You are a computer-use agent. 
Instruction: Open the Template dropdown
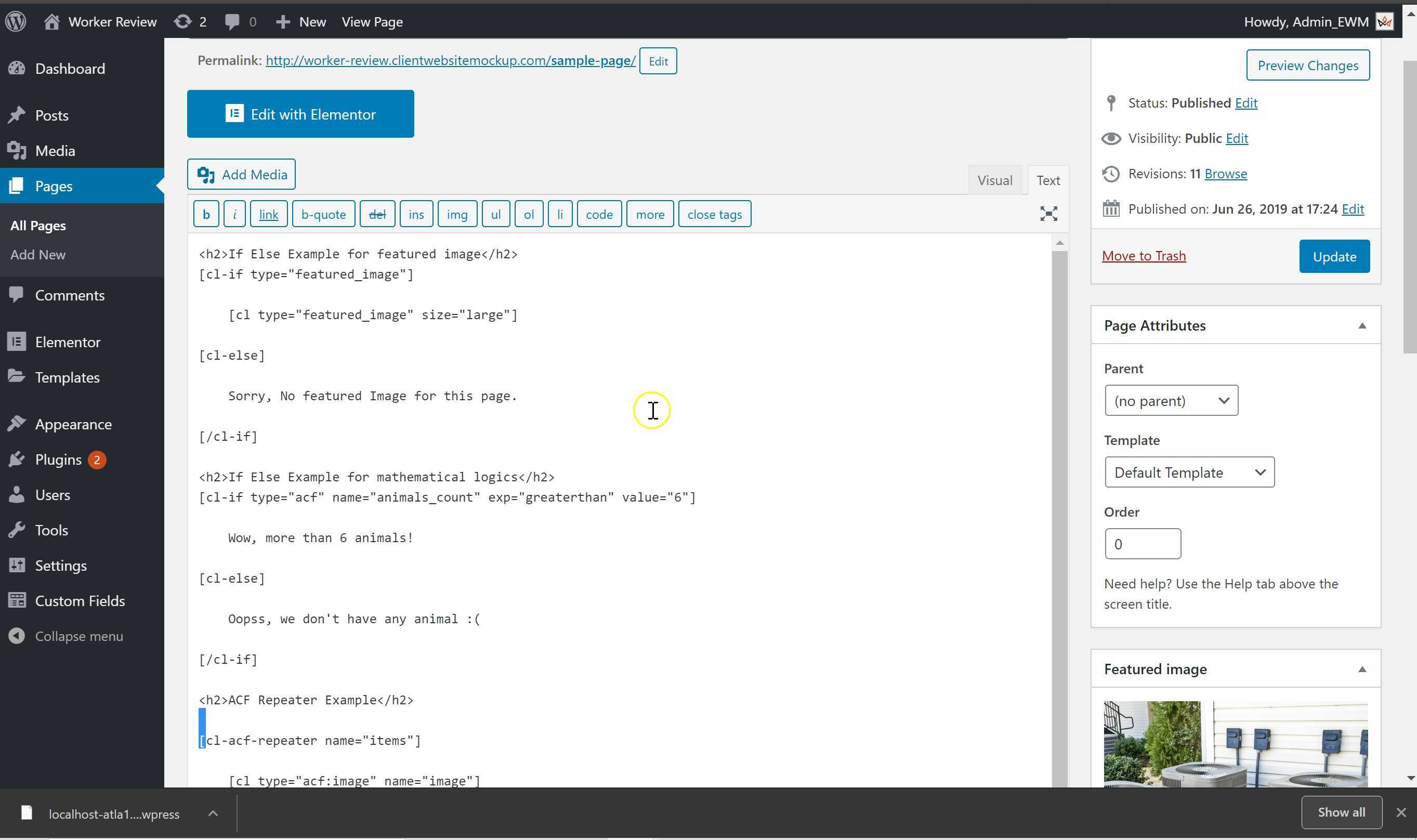[x=1189, y=472]
